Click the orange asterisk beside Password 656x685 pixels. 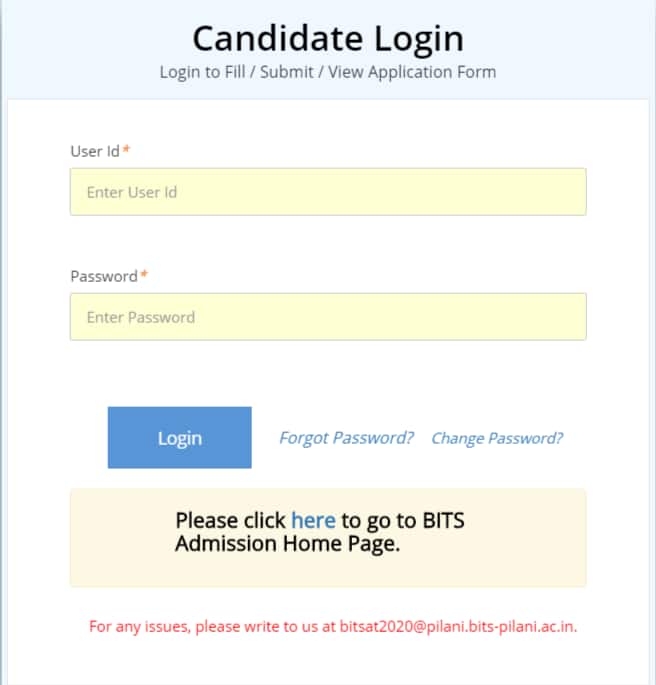(144, 274)
